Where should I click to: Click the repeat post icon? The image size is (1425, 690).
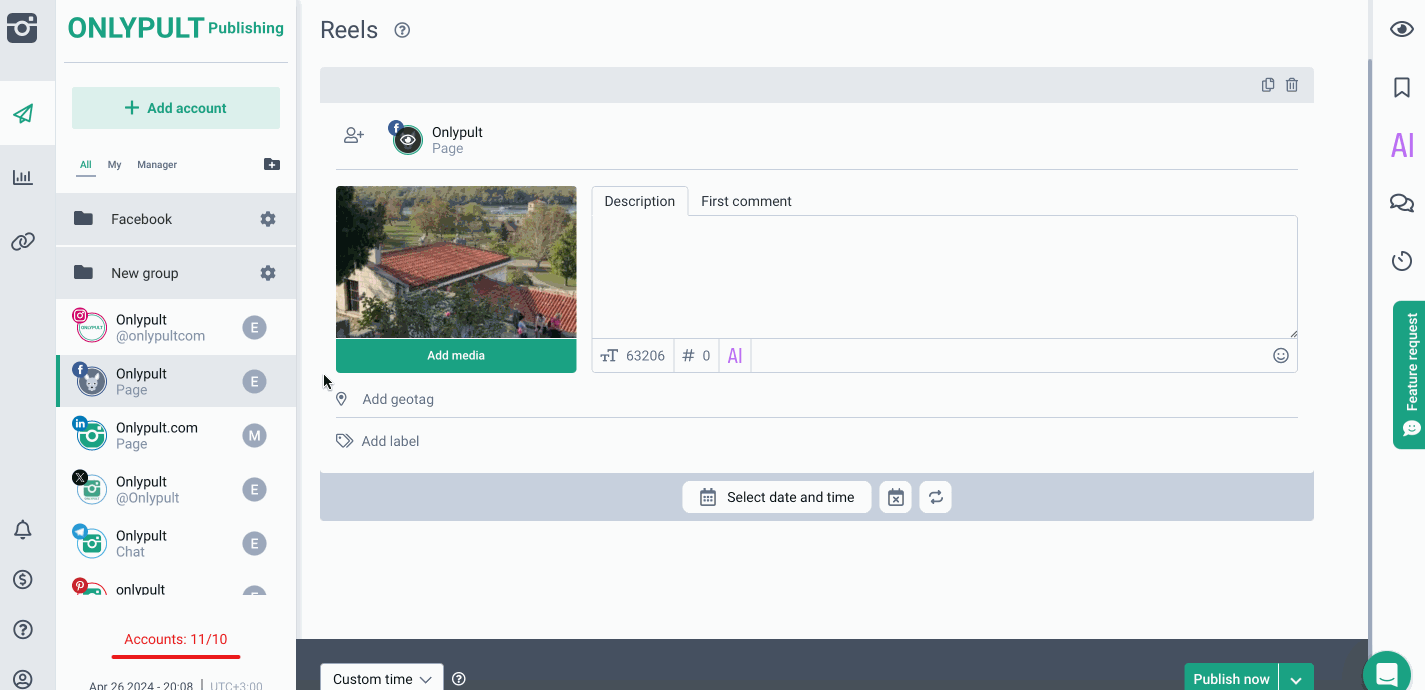coord(935,497)
